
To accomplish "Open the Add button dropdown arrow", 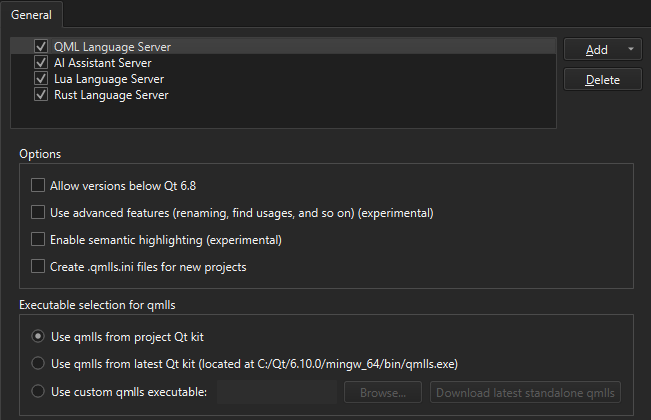I will [x=631, y=49].
